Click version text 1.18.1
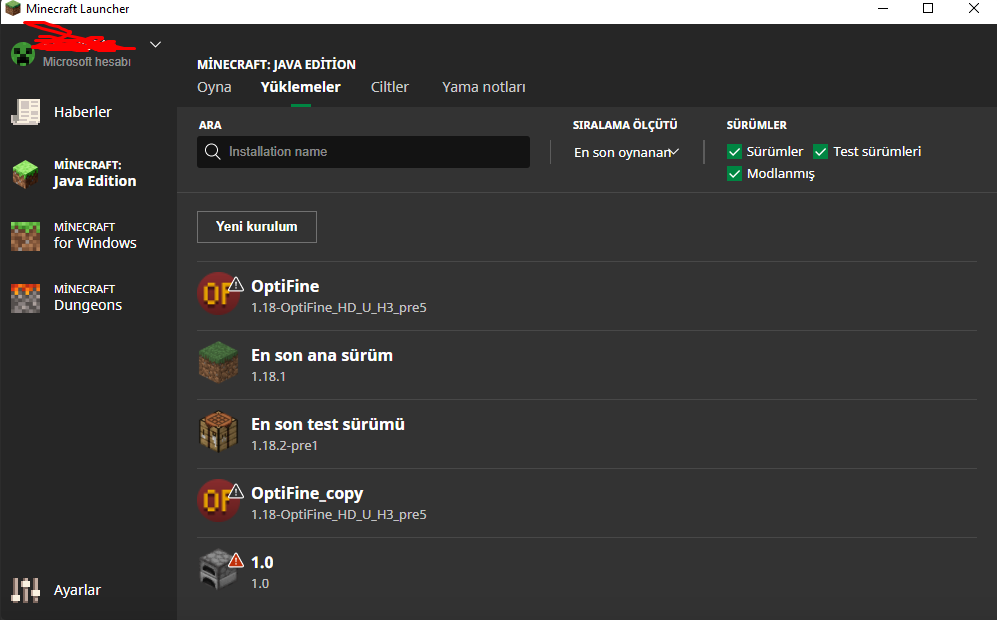The image size is (997, 620). tap(268, 376)
